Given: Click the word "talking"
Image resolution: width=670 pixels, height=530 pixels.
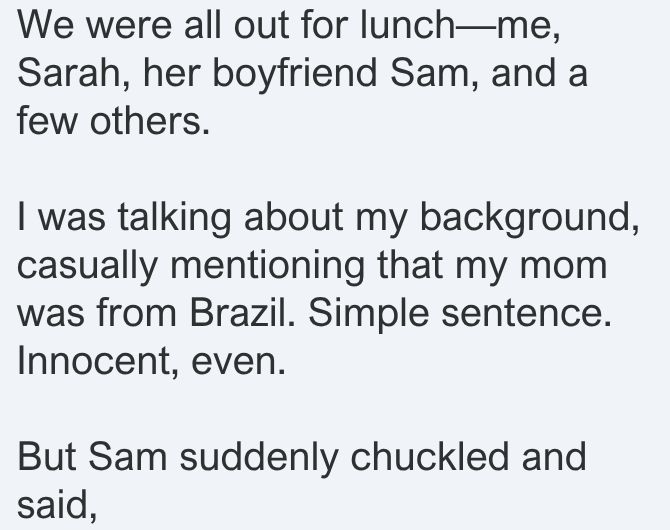Looking at the screenshot, I should coord(174,216).
